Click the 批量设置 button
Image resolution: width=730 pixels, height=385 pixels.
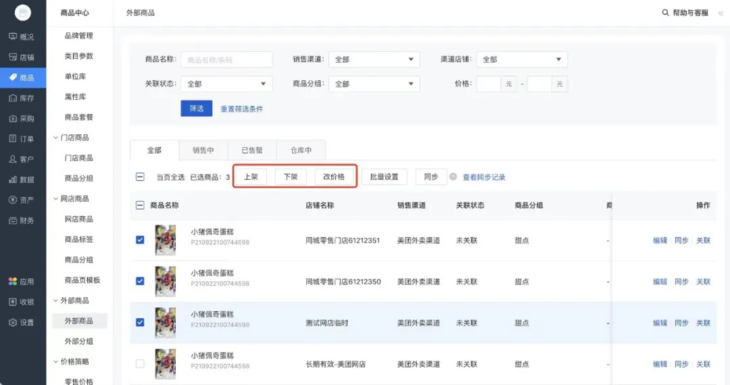click(384, 177)
